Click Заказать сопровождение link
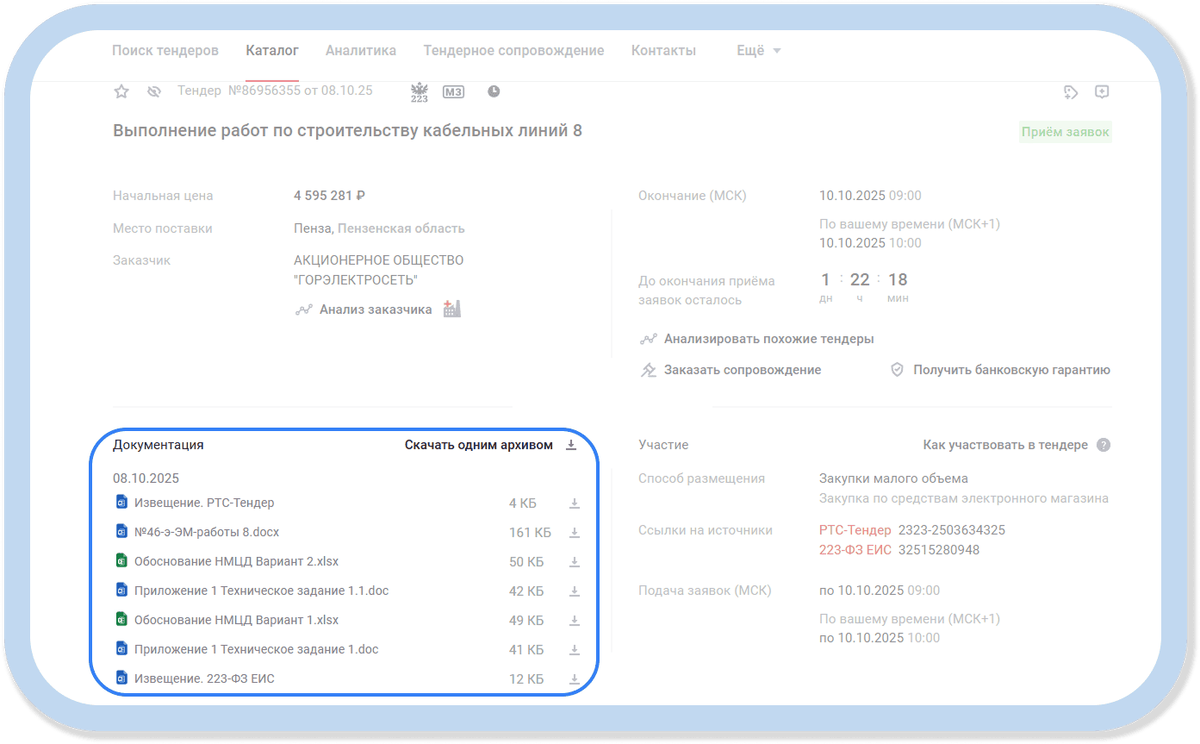Image resolution: width=1200 pixels, height=744 pixels. tap(743, 370)
